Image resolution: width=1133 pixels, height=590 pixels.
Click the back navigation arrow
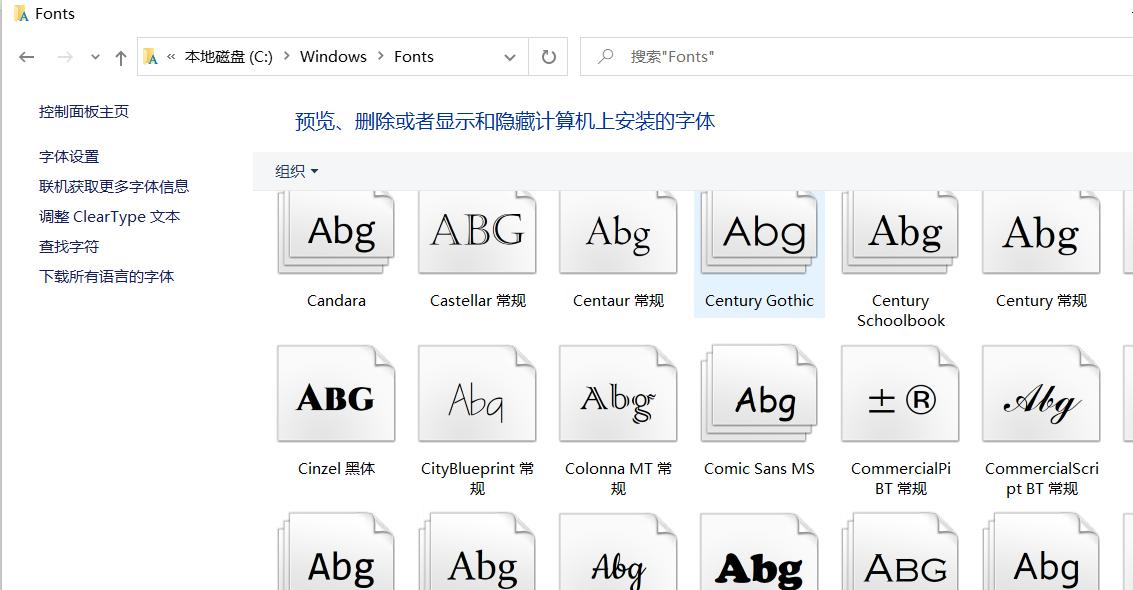26,57
